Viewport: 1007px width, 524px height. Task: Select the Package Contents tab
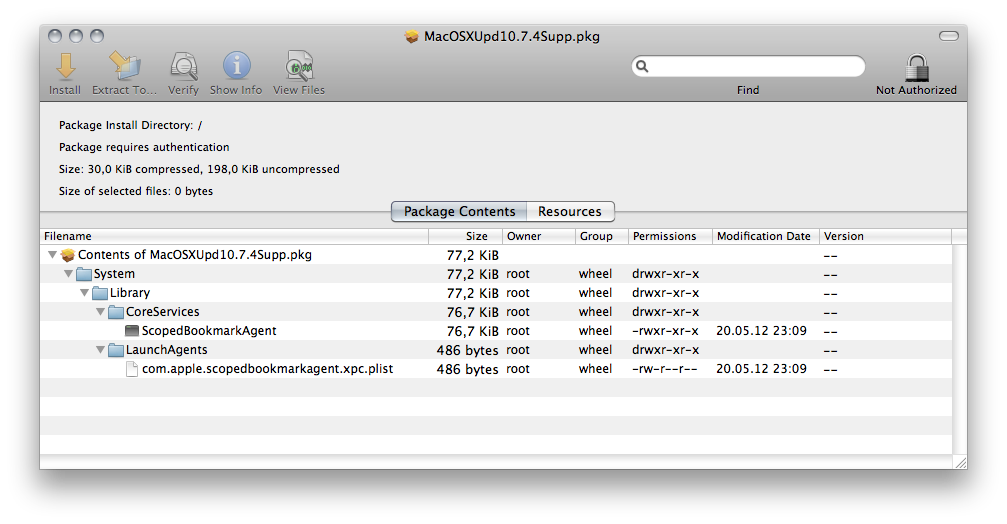coord(459,211)
